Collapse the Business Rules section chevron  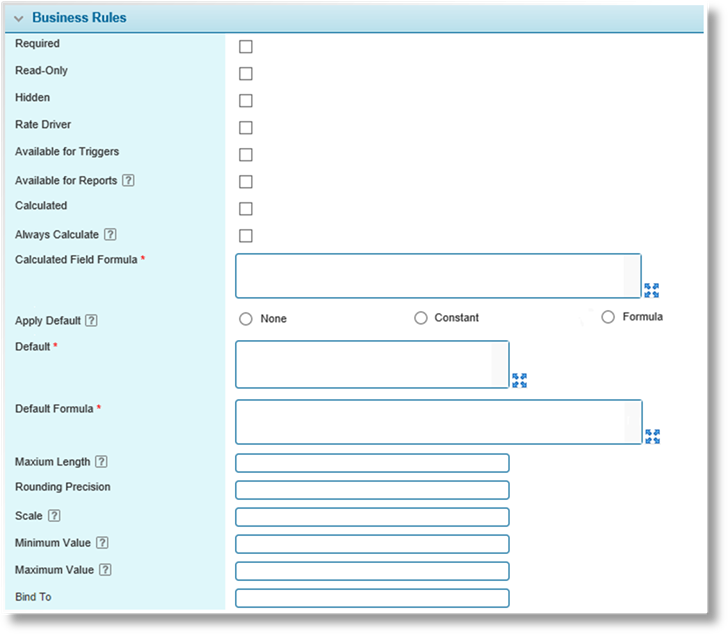point(19,19)
